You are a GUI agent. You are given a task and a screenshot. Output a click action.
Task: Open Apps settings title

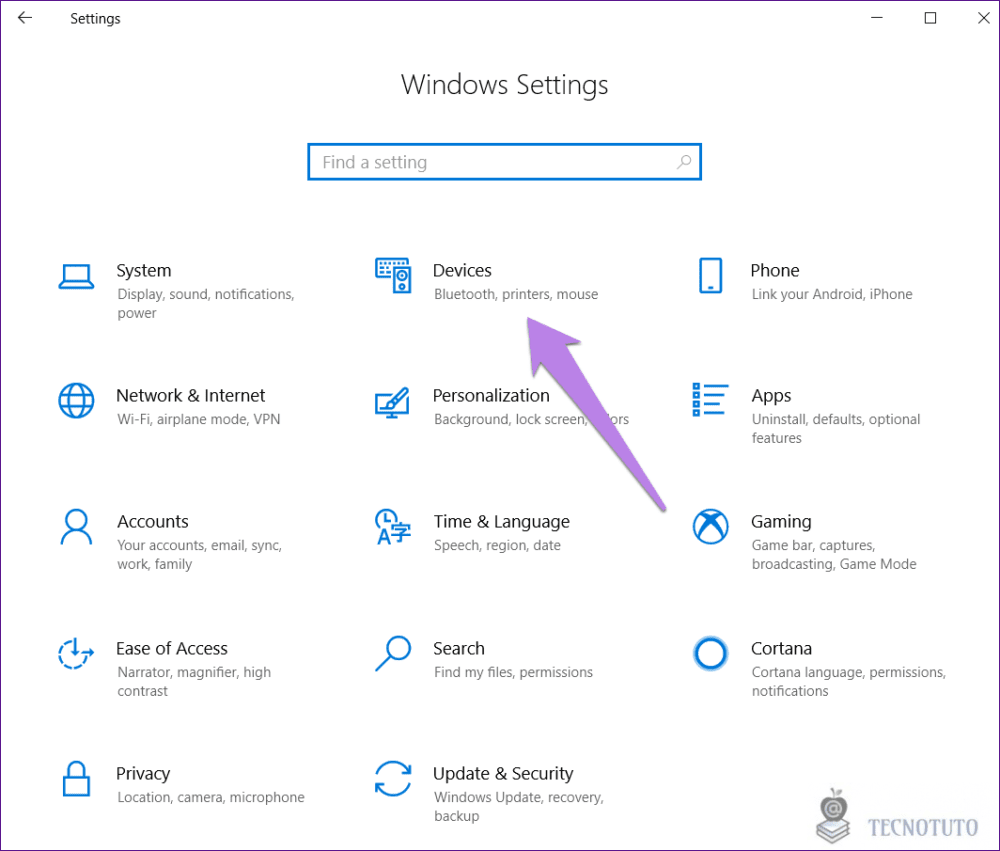[x=771, y=396]
